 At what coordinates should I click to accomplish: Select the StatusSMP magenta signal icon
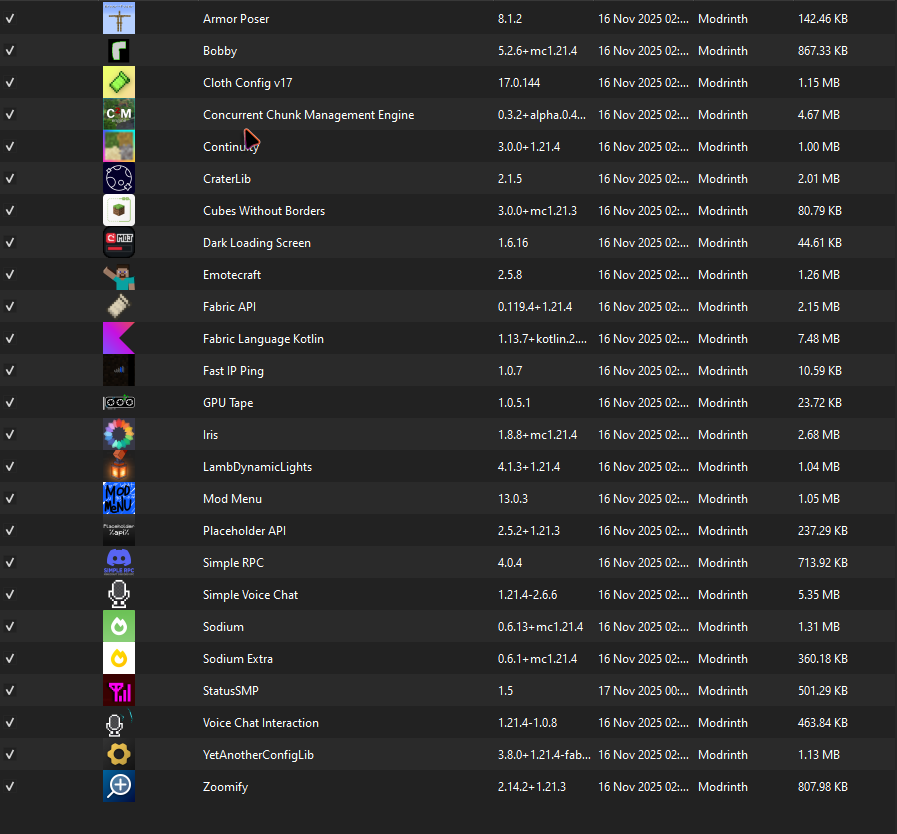pyautogui.click(x=119, y=690)
